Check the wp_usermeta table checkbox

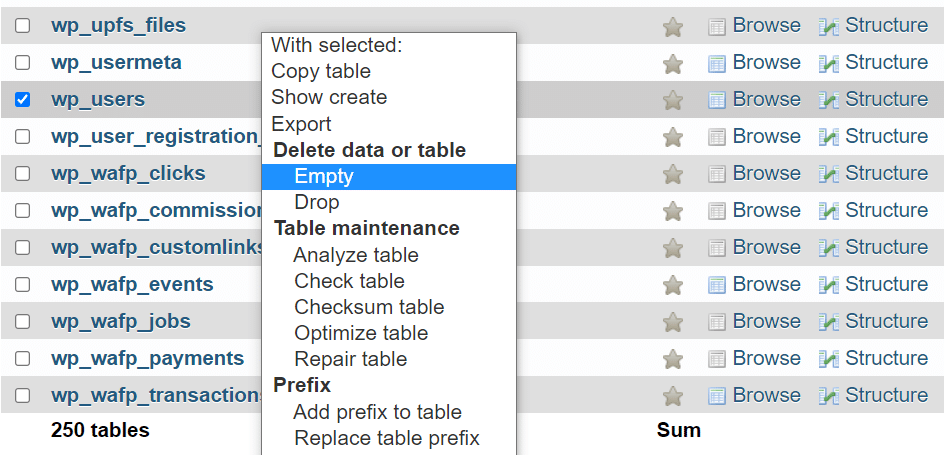(x=23, y=63)
